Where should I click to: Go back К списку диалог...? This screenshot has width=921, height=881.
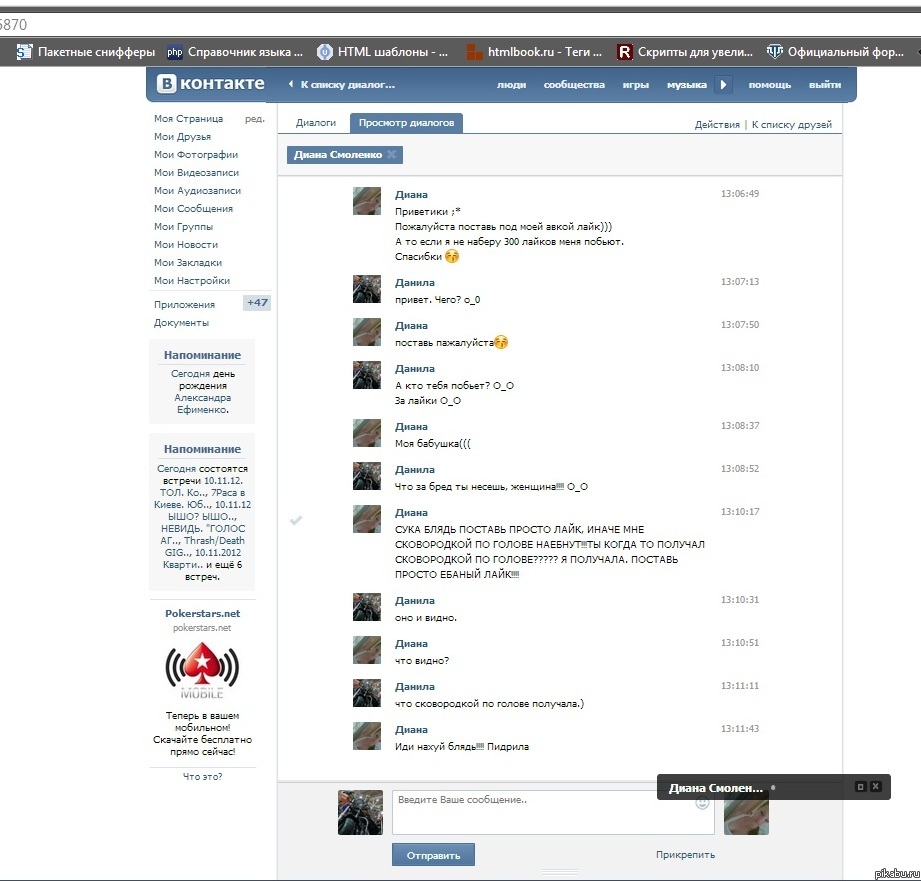point(342,85)
